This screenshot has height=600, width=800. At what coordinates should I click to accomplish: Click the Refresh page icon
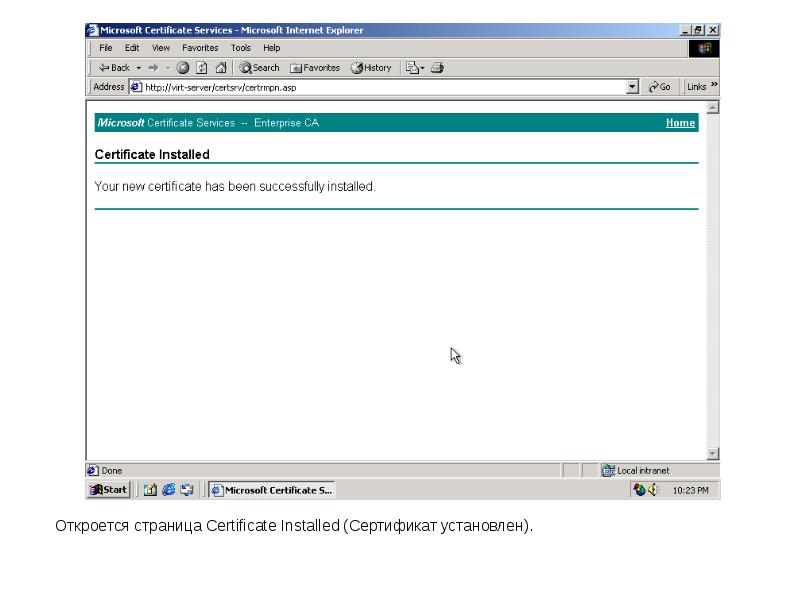pyautogui.click(x=201, y=68)
